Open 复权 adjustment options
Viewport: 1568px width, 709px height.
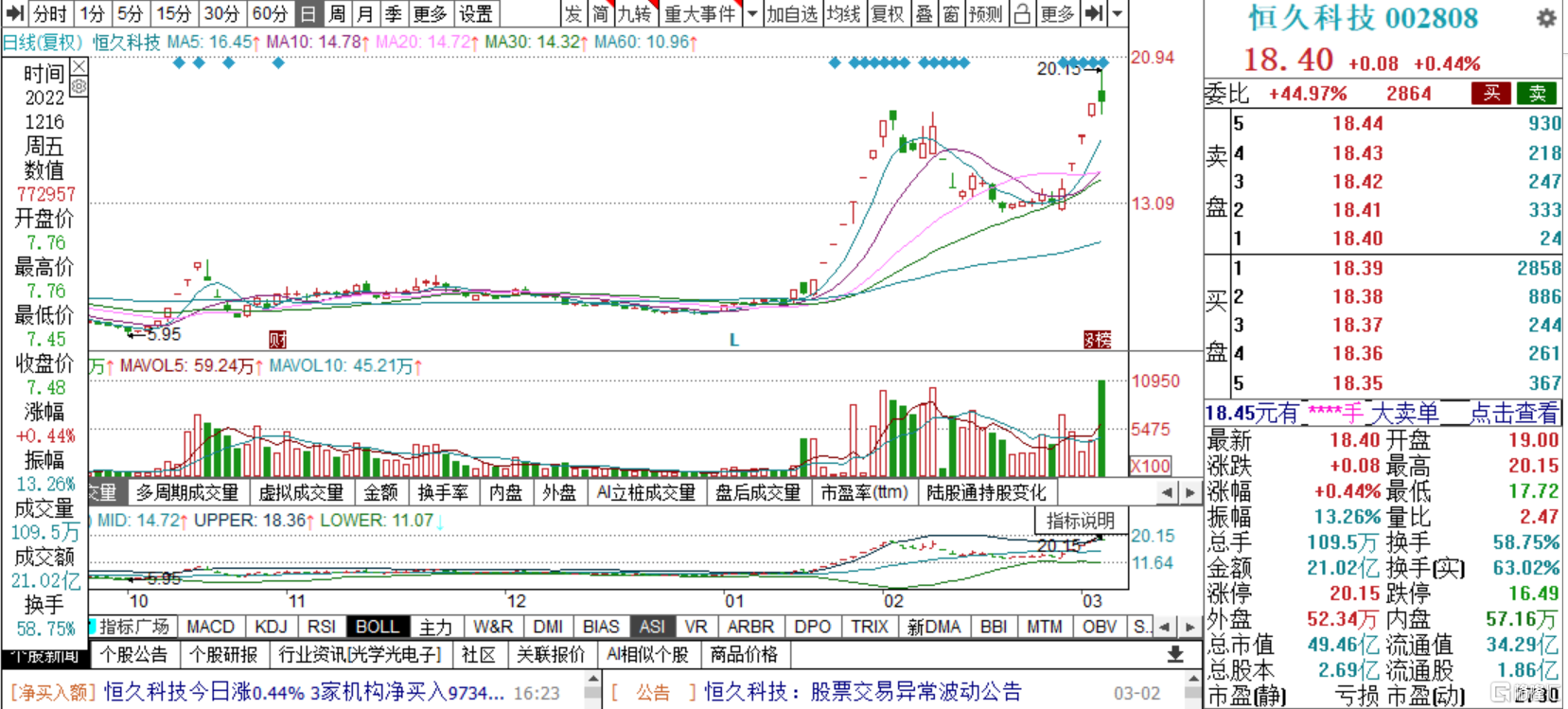tap(888, 13)
